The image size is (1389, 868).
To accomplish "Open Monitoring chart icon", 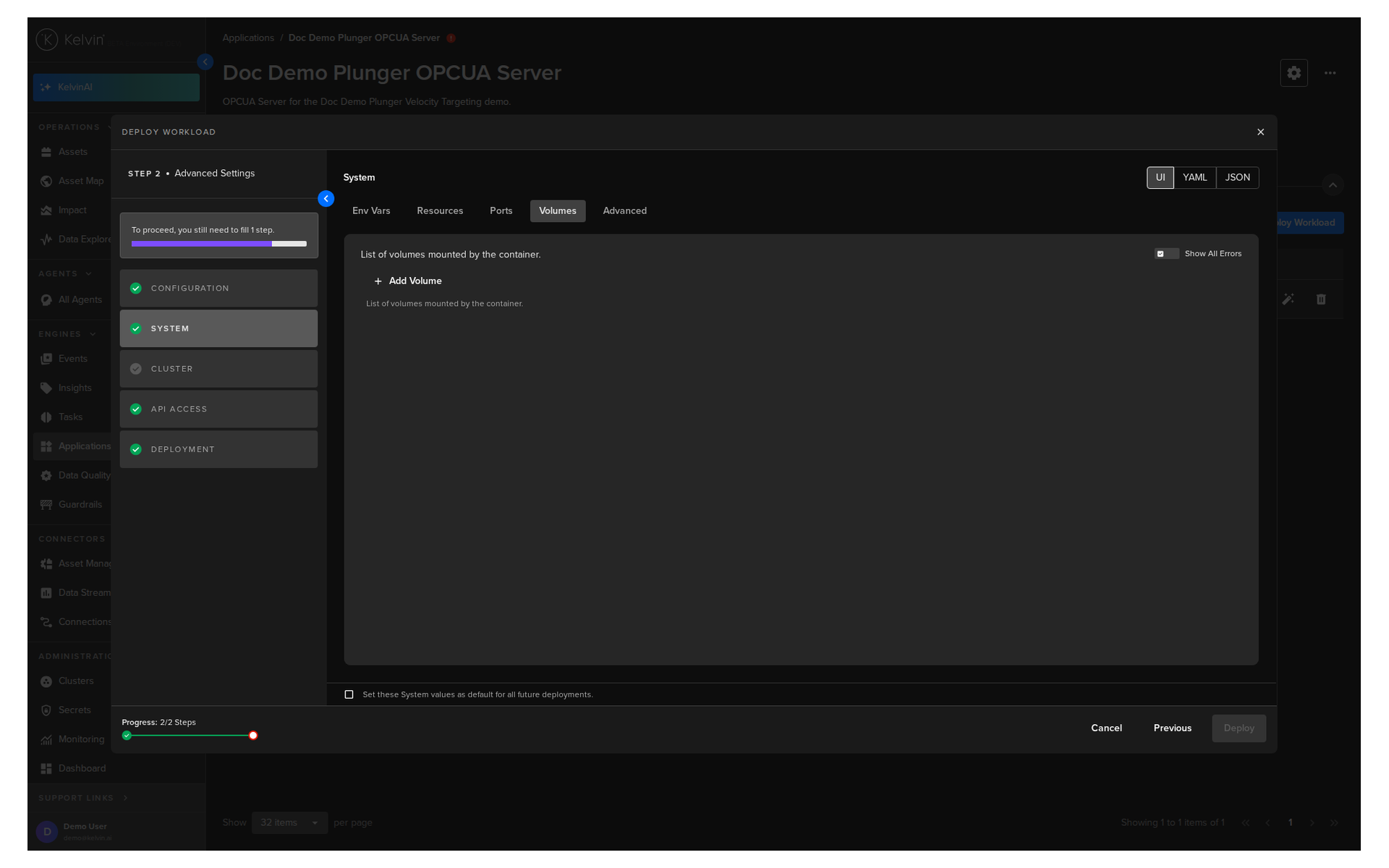I will click(x=46, y=739).
